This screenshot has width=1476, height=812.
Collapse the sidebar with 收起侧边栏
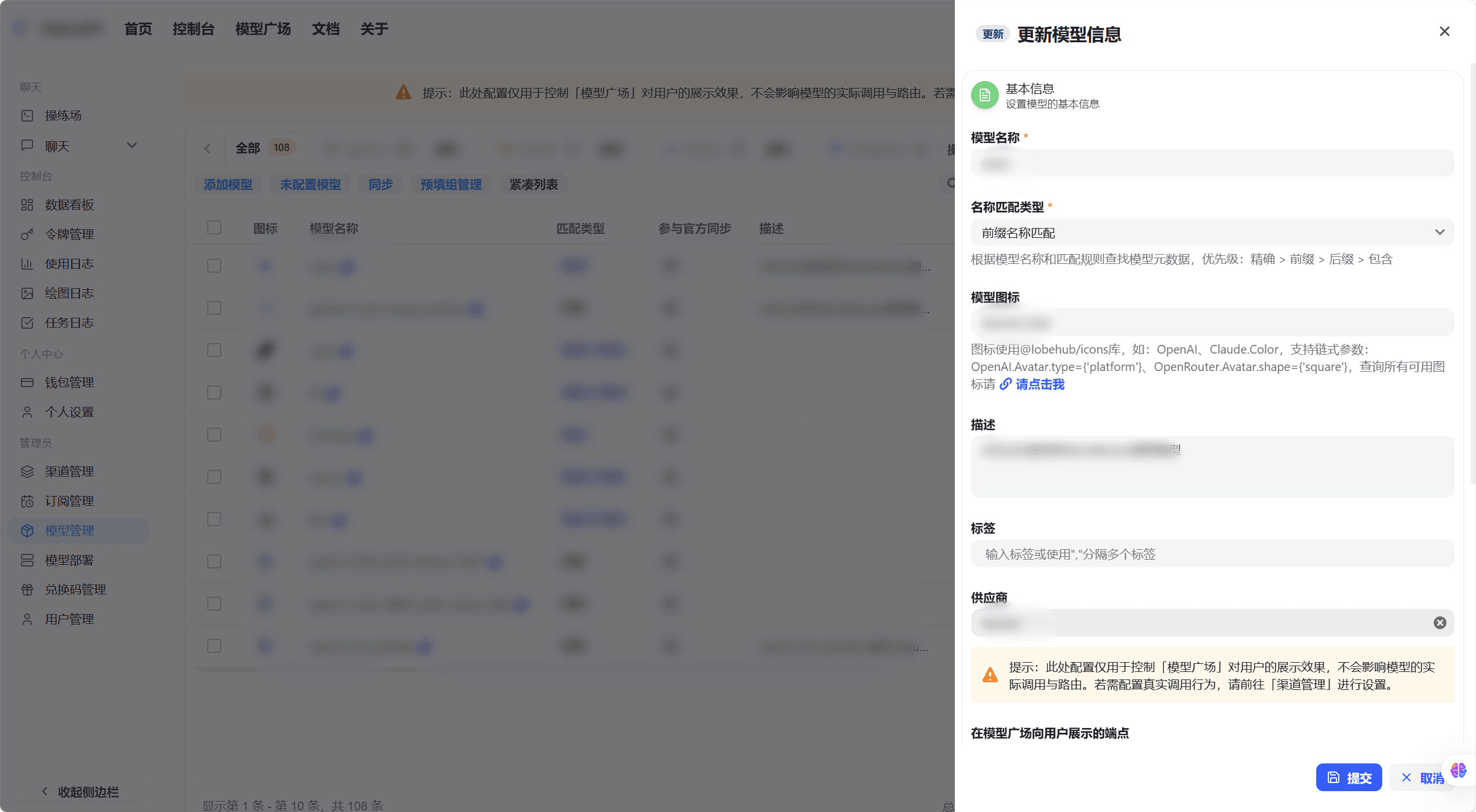pyautogui.click(x=77, y=791)
